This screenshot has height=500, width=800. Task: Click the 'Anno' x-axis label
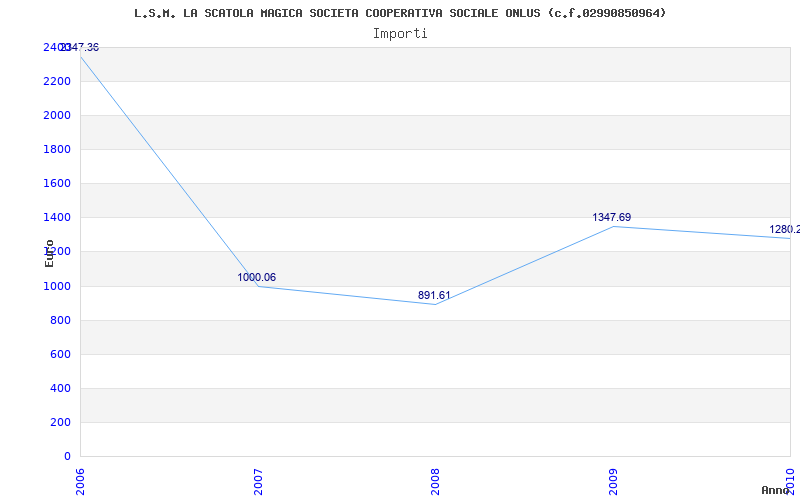[x=775, y=490]
